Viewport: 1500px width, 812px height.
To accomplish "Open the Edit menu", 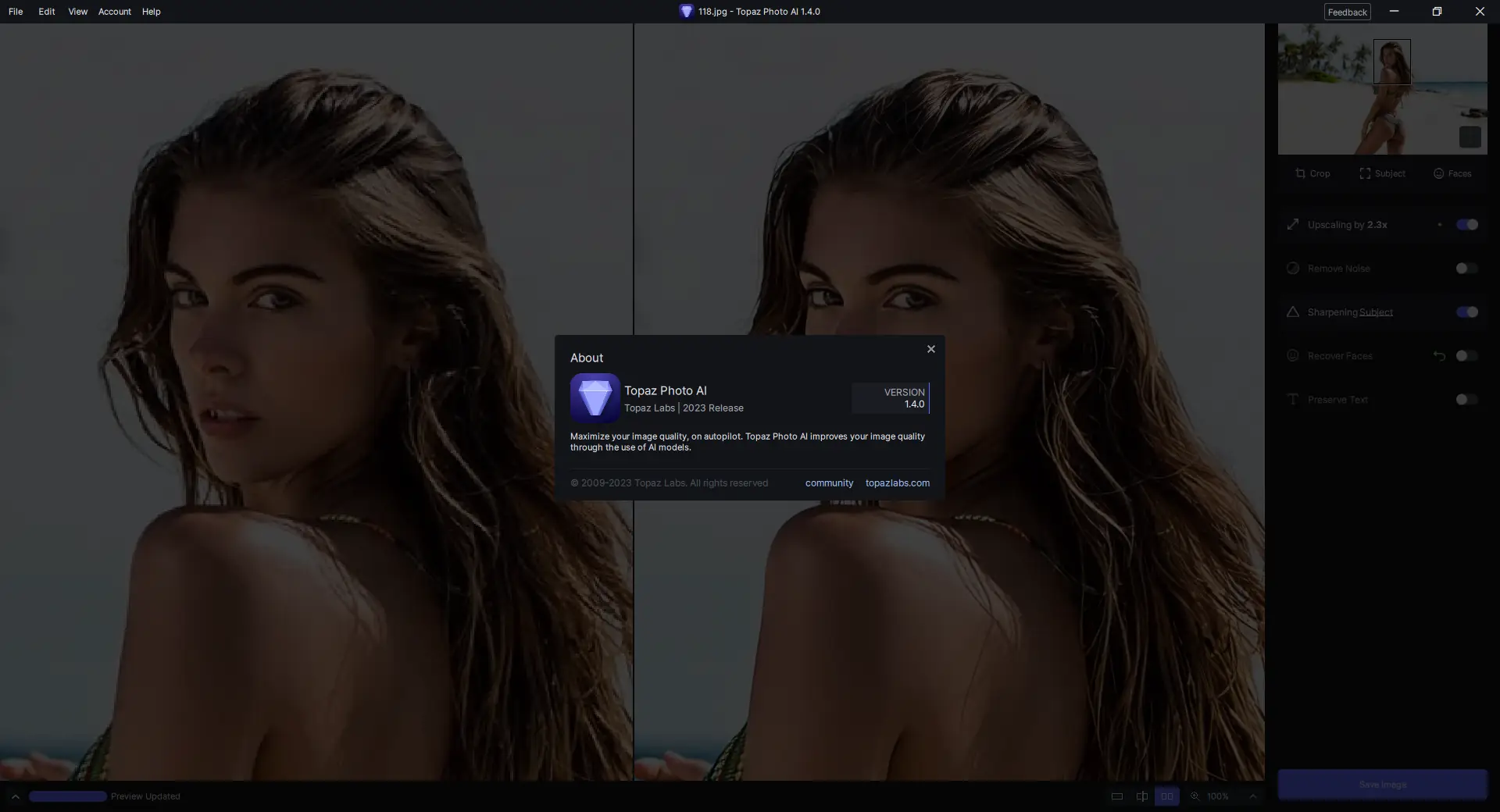I will tap(47, 12).
